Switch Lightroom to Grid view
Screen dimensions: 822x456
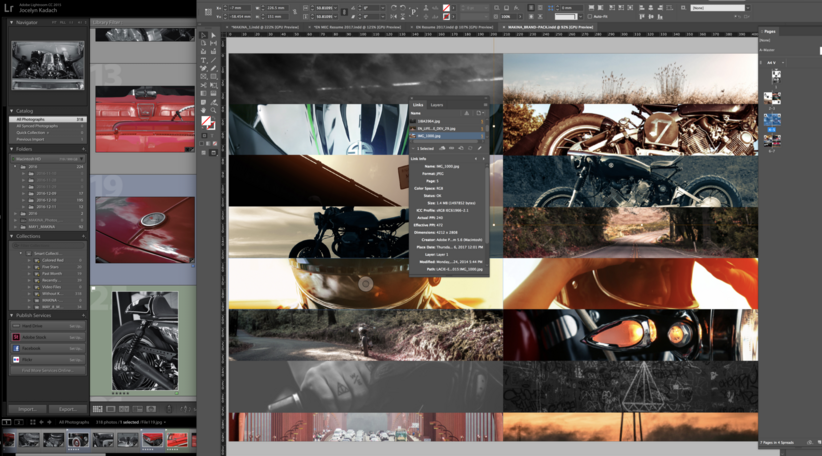click(98, 409)
